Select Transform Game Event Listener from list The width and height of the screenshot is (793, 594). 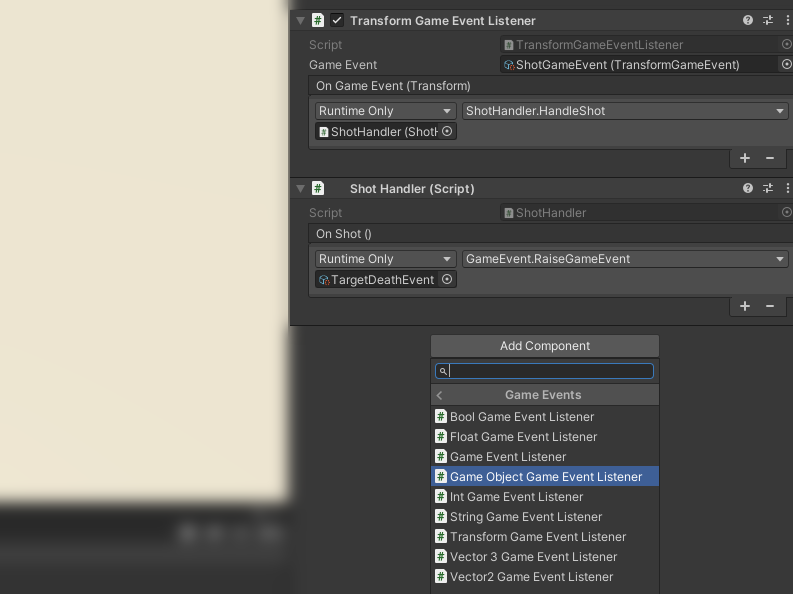coord(545,537)
